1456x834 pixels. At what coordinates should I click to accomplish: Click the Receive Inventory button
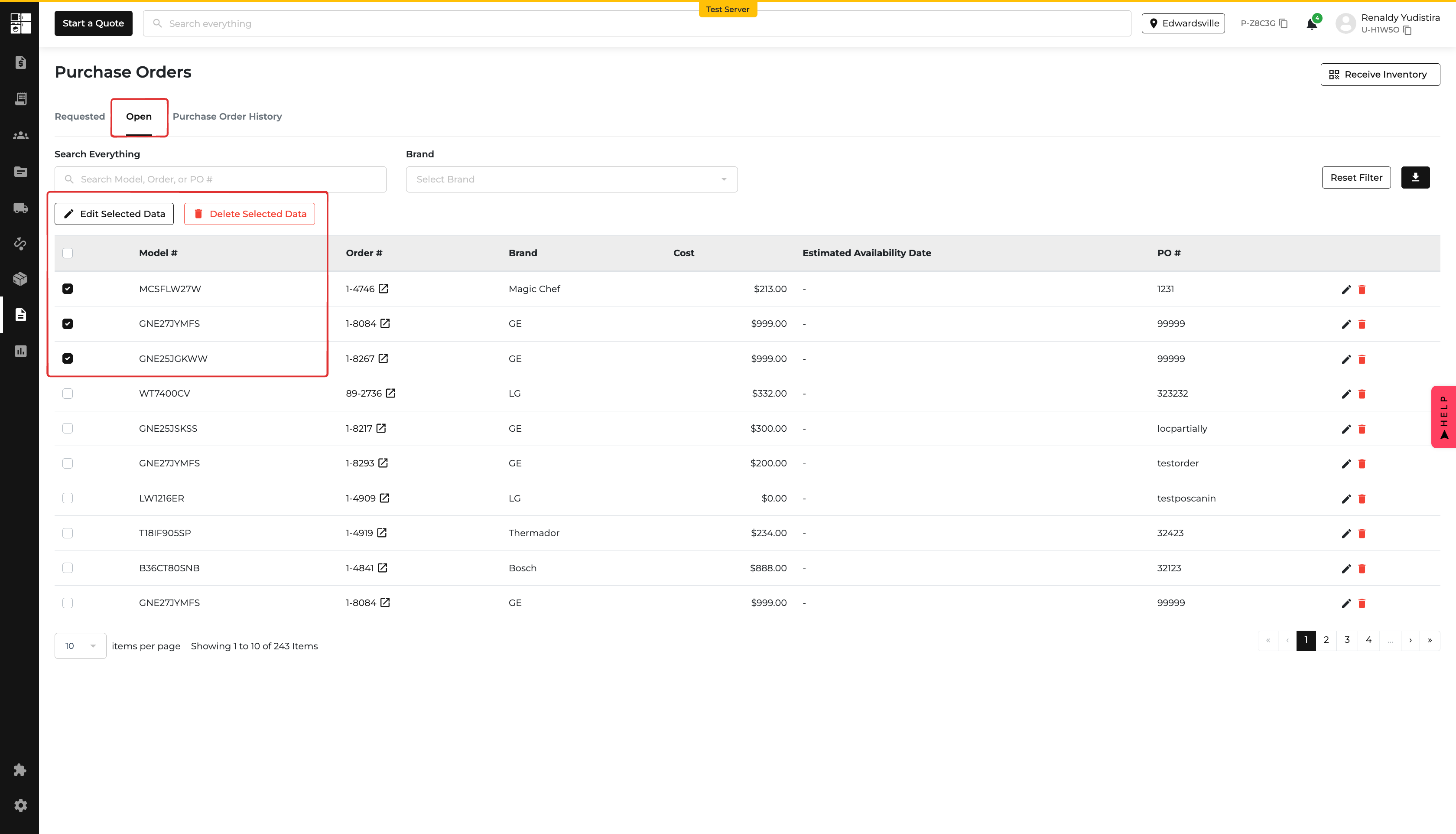pyautogui.click(x=1380, y=75)
